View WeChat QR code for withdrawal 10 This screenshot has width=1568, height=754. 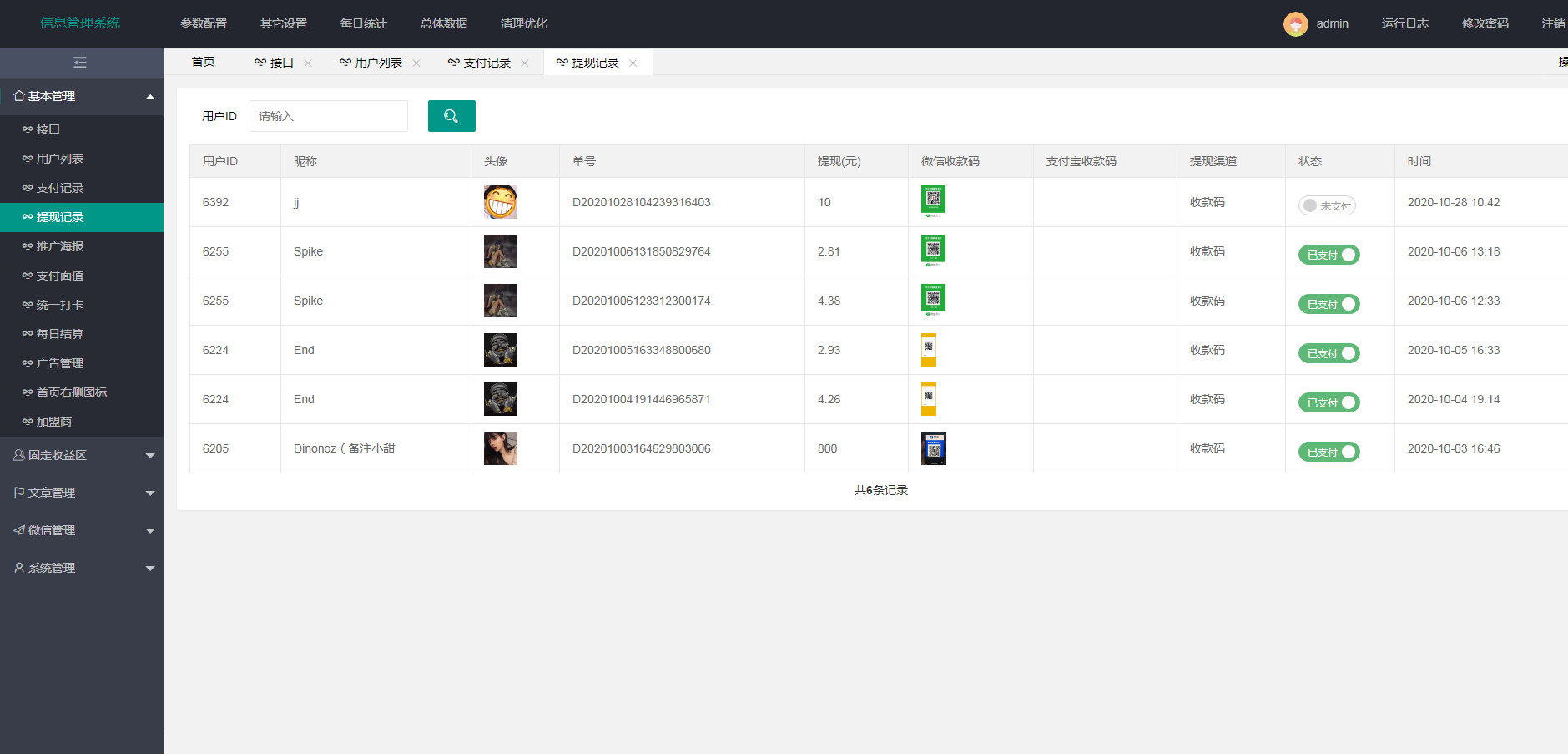933,202
